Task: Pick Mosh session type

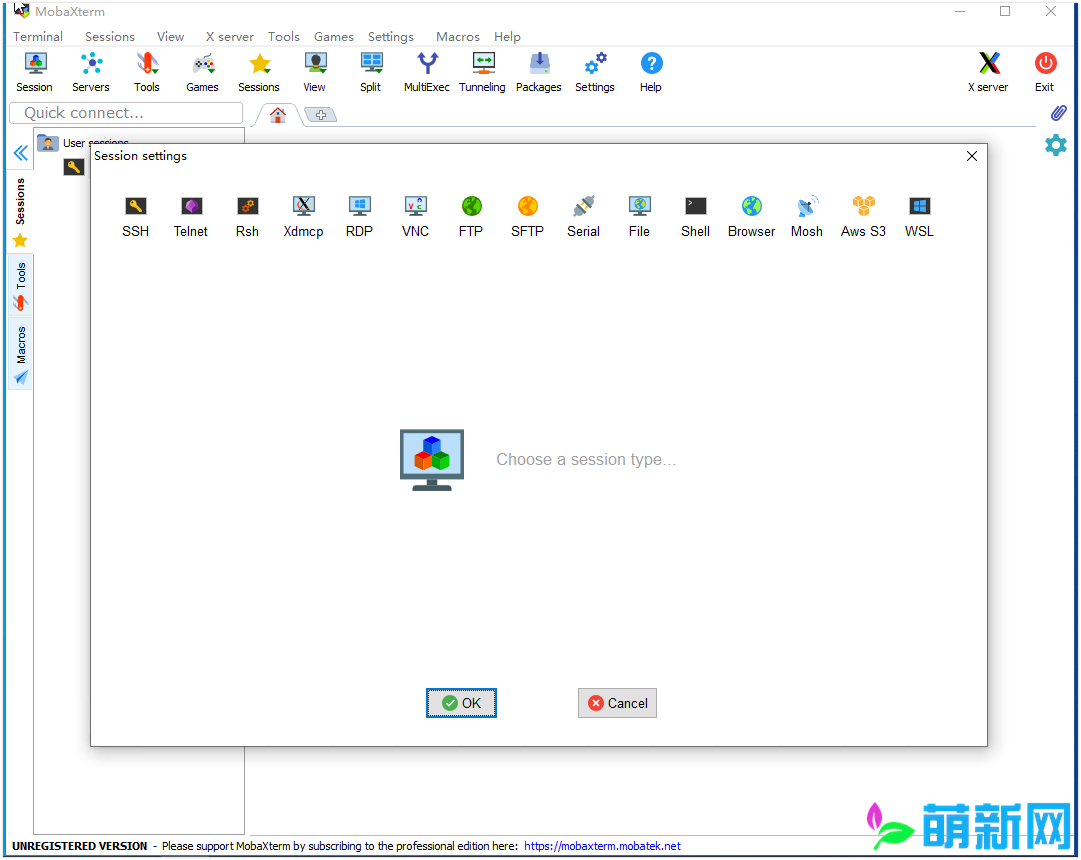Action: point(807,217)
